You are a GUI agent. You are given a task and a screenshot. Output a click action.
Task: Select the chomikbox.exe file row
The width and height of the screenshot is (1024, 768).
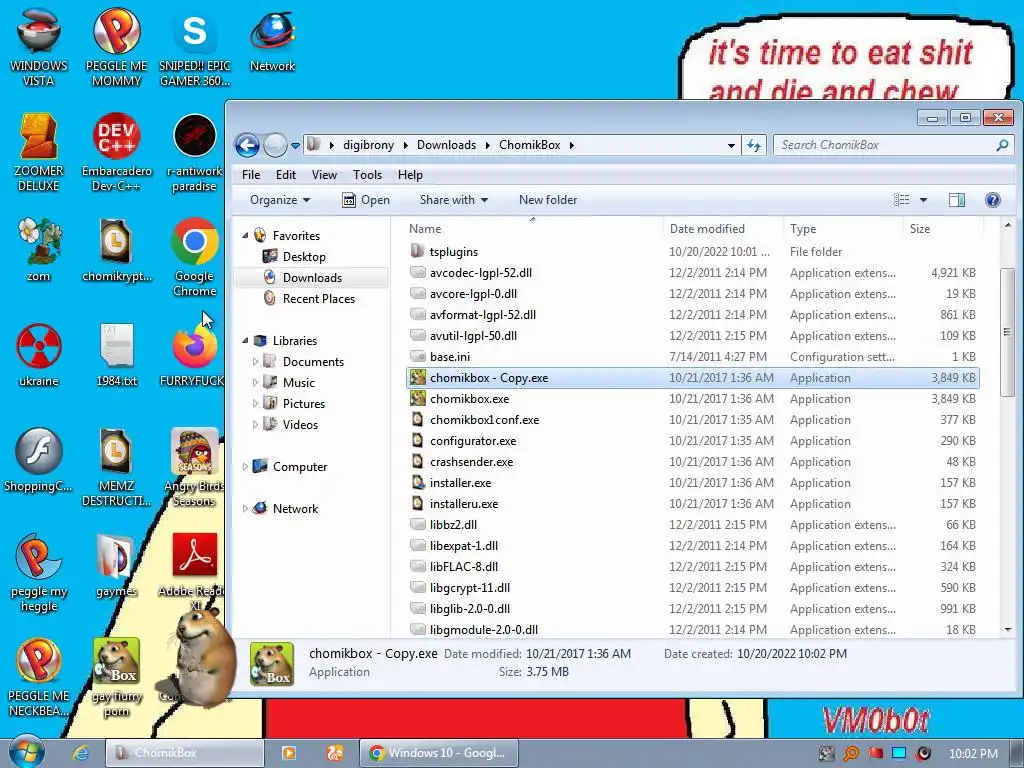tap(692, 398)
